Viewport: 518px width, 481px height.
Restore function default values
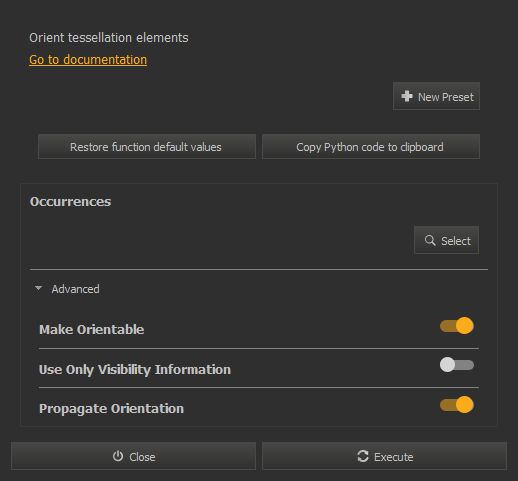147,147
